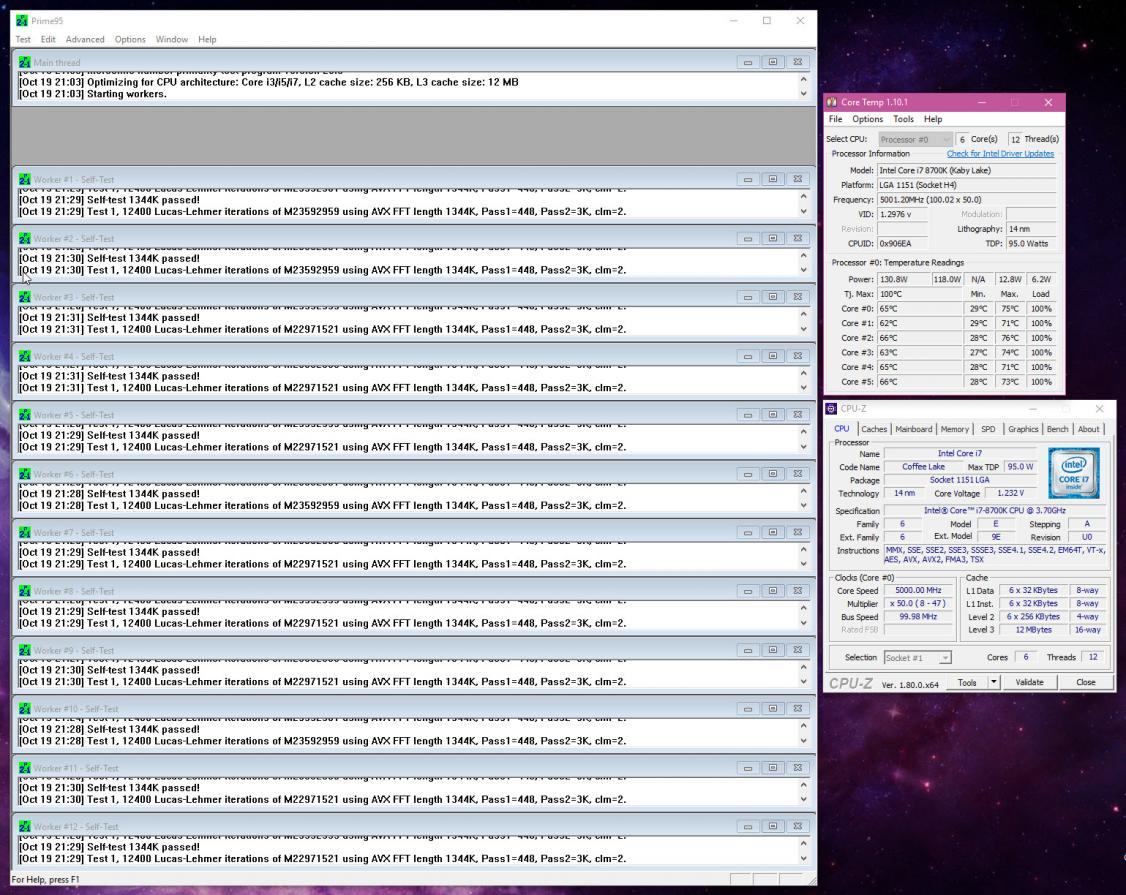Click the Intel Core i7 logo in CPU-Z
This screenshot has width=1126, height=895.
[1074, 473]
